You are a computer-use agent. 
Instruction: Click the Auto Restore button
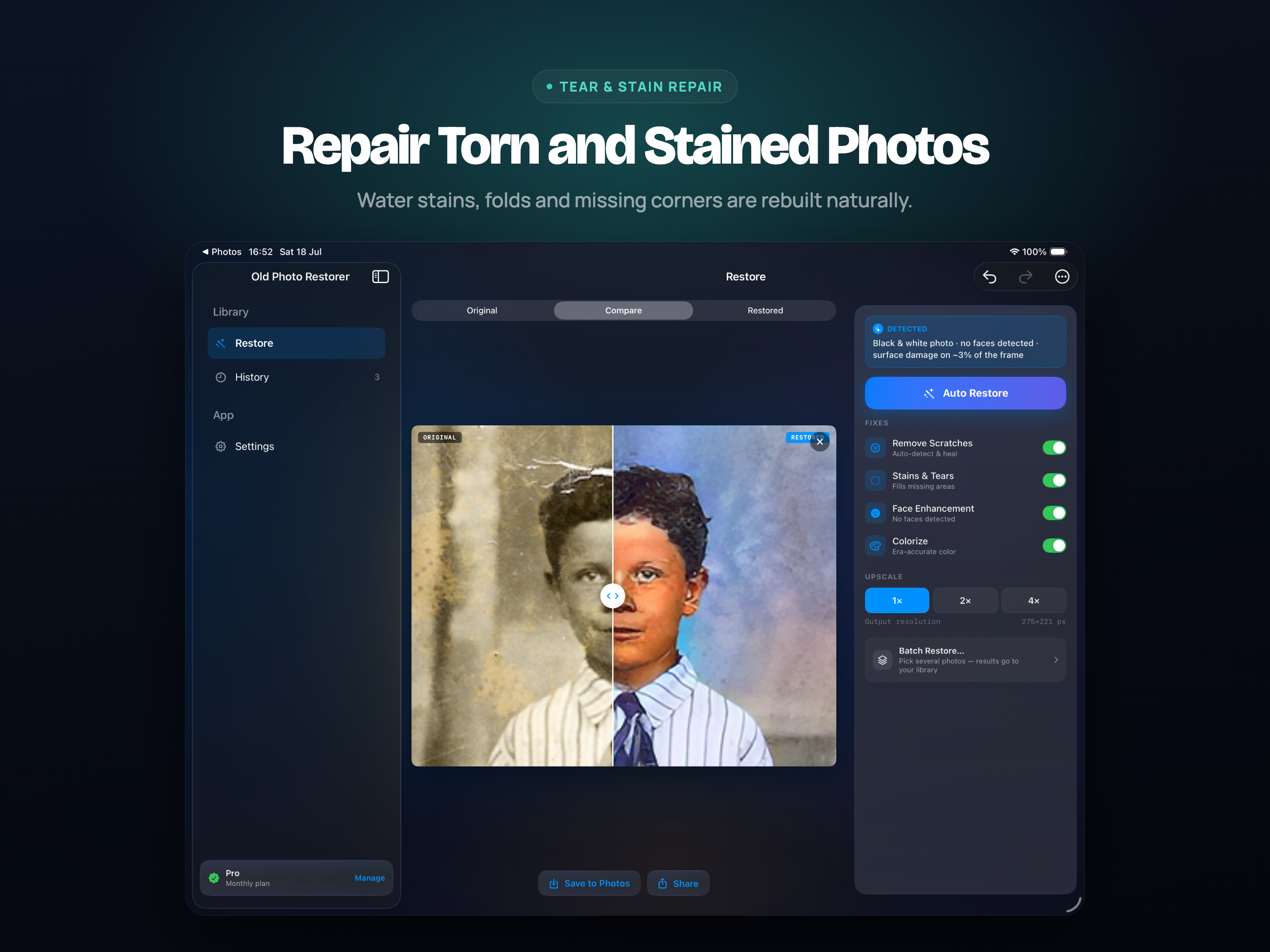pos(965,393)
